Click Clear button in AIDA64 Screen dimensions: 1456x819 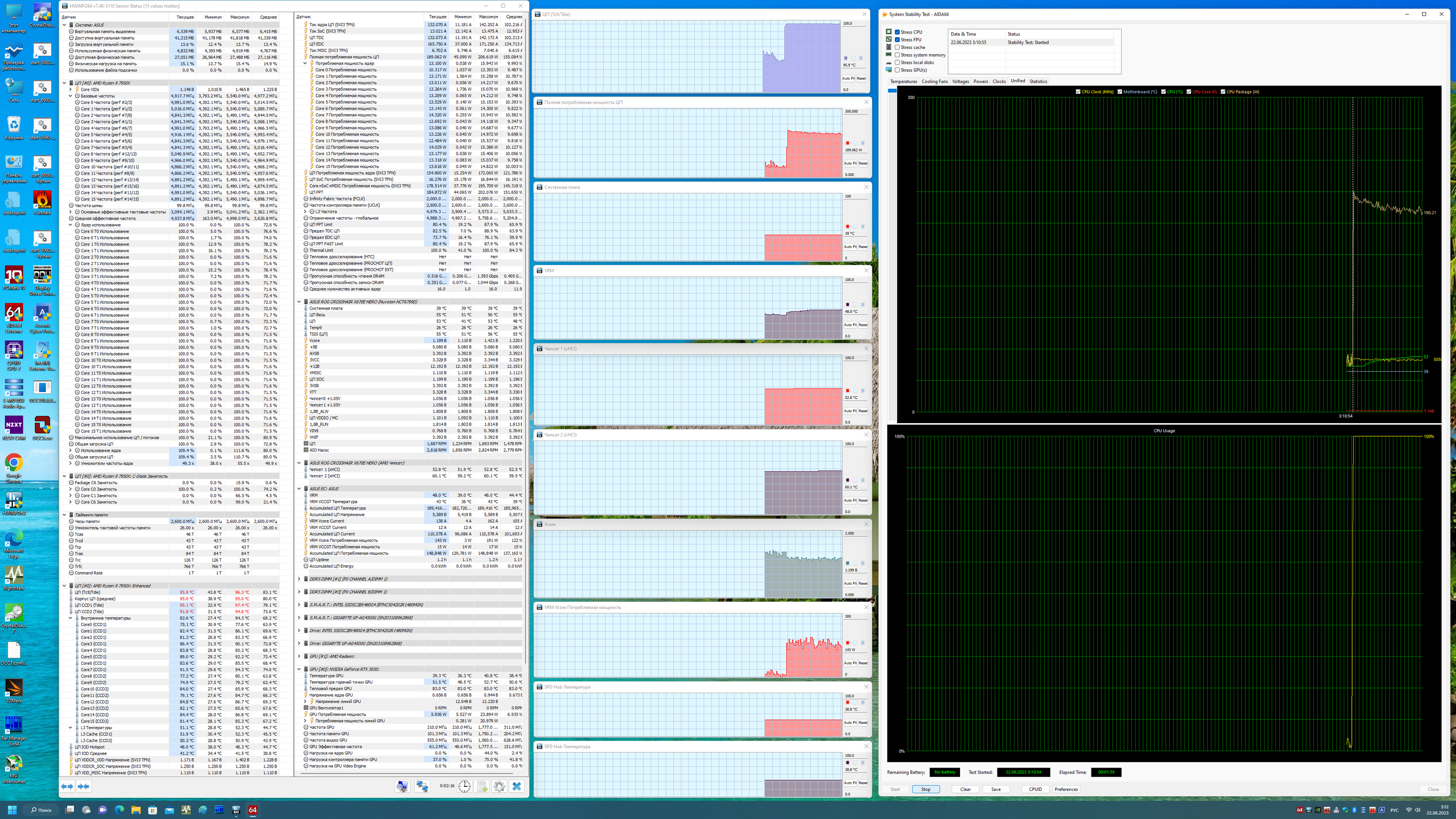pyautogui.click(x=965, y=789)
